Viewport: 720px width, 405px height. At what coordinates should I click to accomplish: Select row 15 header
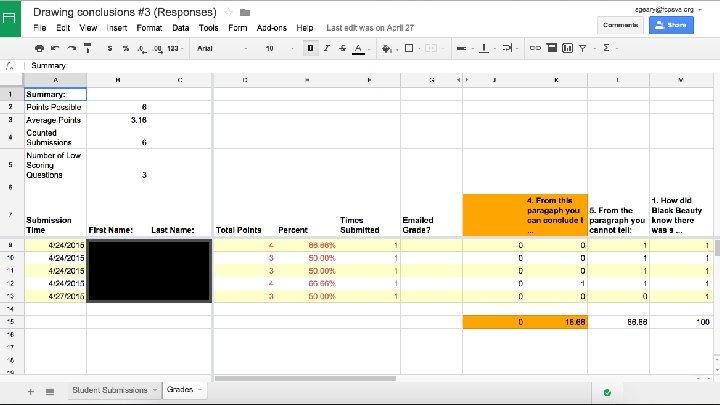pyautogui.click(x=10, y=322)
